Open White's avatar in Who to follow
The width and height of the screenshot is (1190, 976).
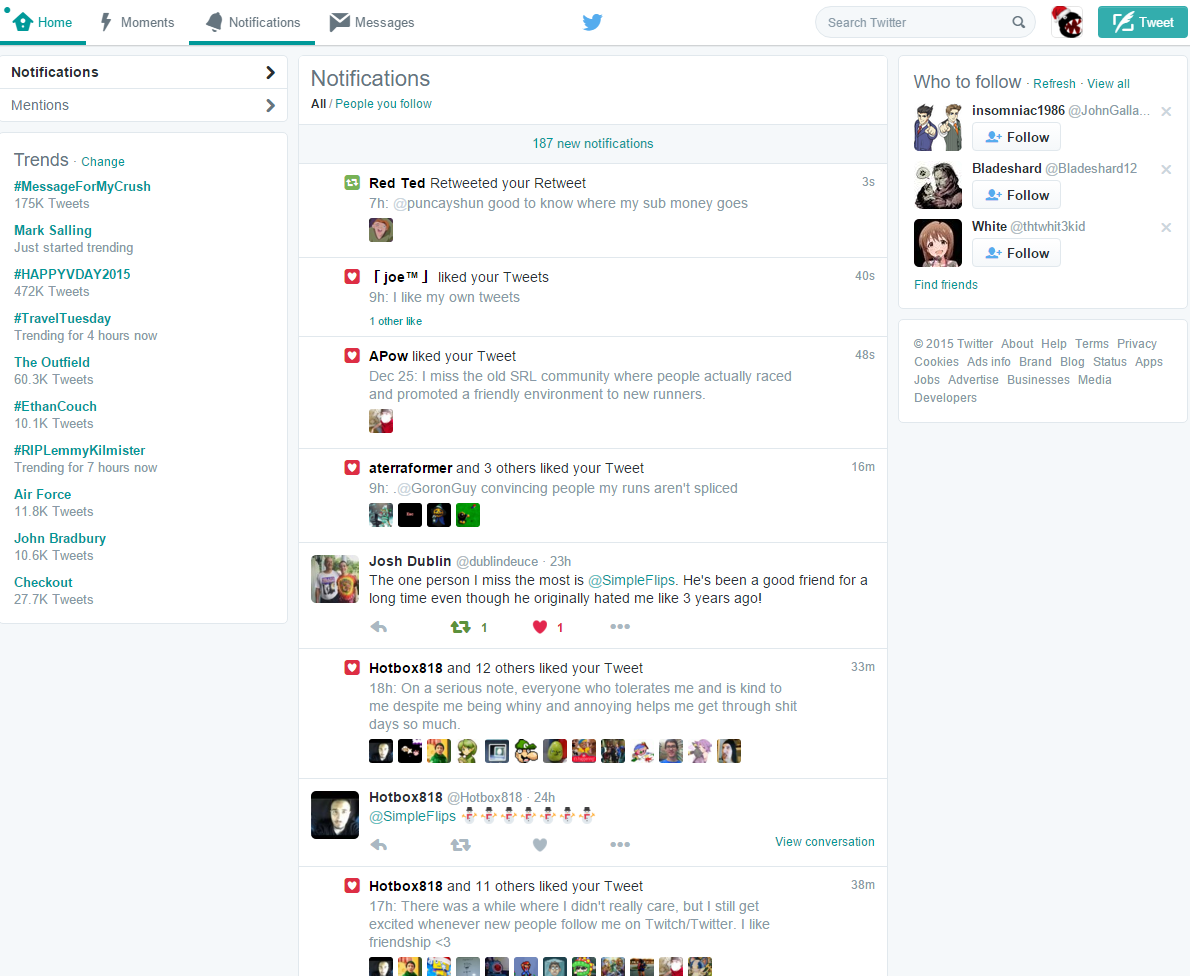[938, 243]
